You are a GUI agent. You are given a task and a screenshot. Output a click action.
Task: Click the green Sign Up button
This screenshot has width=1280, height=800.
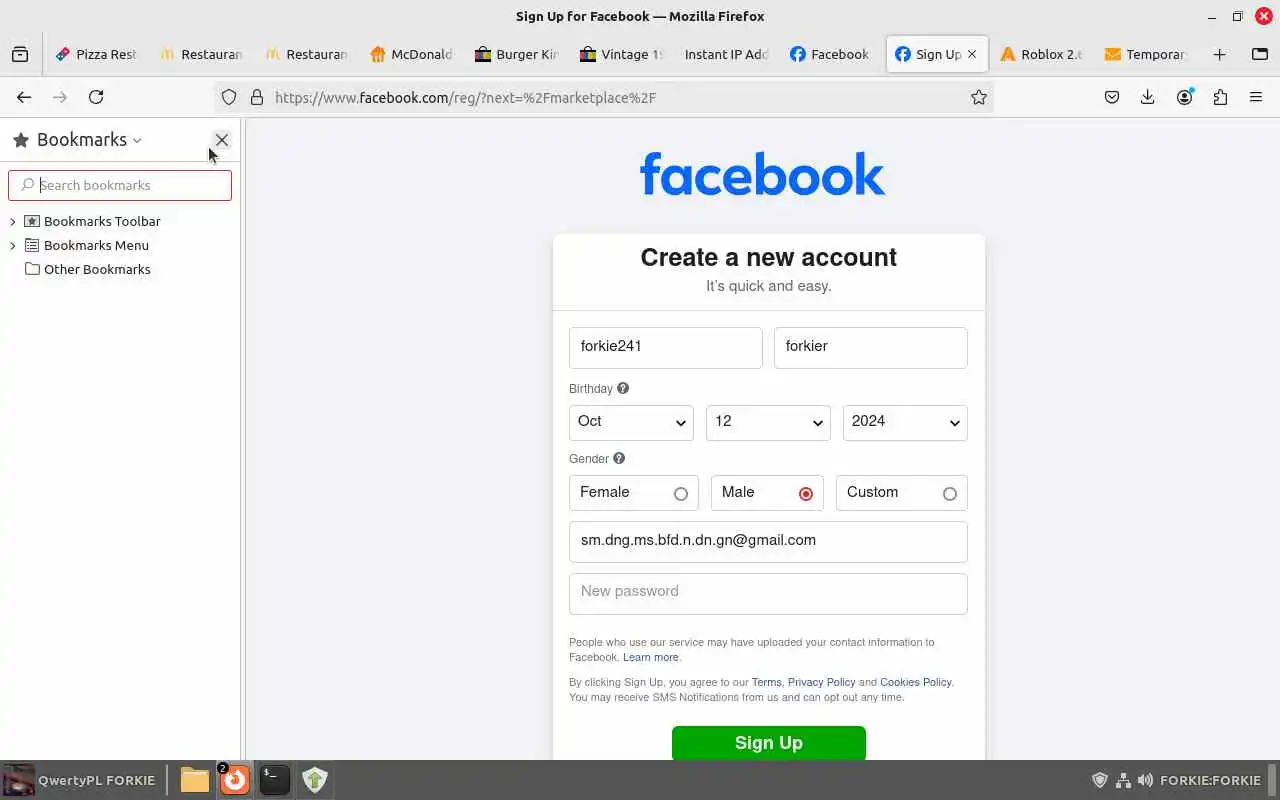[768, 743]
